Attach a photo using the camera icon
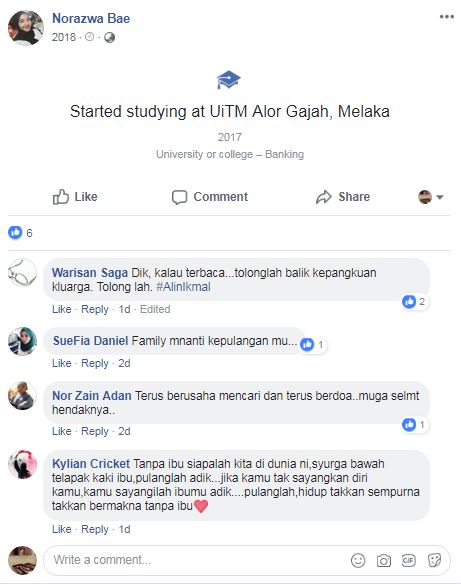461x584 pixels. click(384, 561)
